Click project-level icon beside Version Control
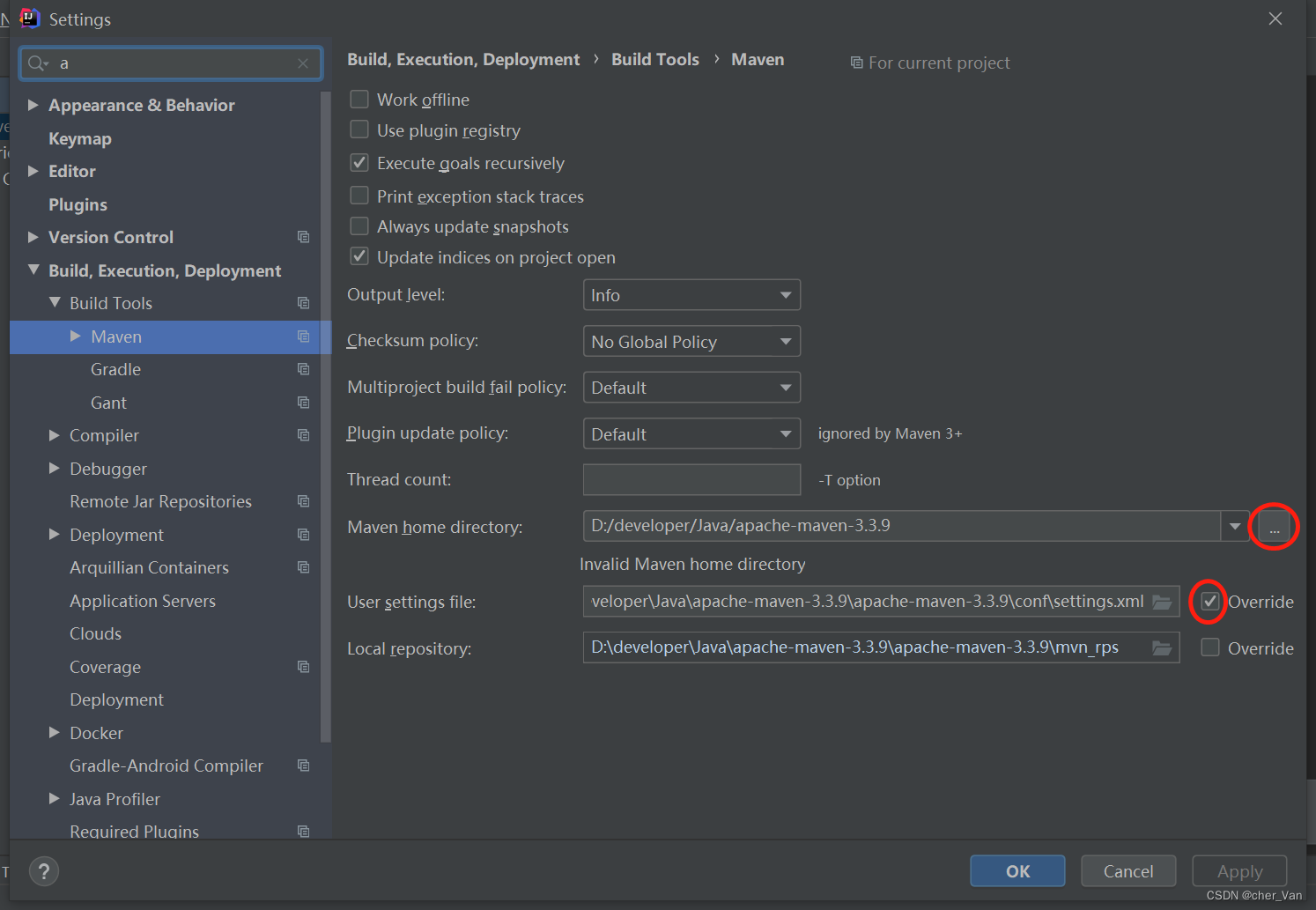 [304, 237]
